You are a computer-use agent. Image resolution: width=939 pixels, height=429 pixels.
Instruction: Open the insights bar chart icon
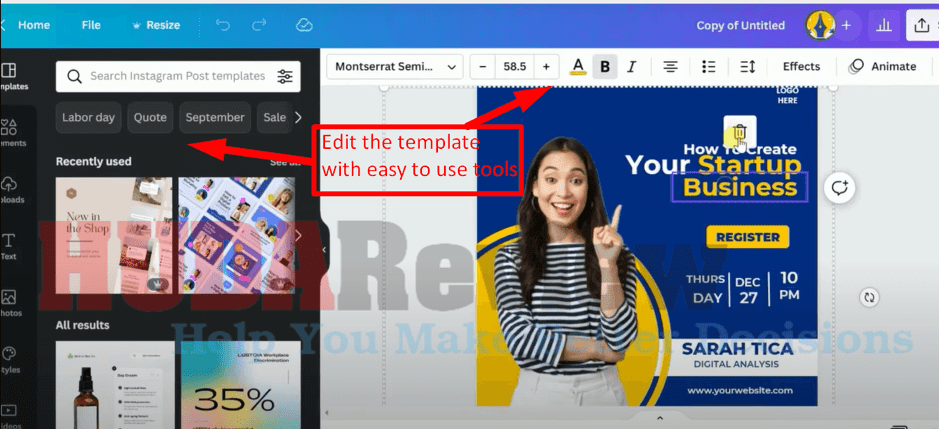point(883,25)
